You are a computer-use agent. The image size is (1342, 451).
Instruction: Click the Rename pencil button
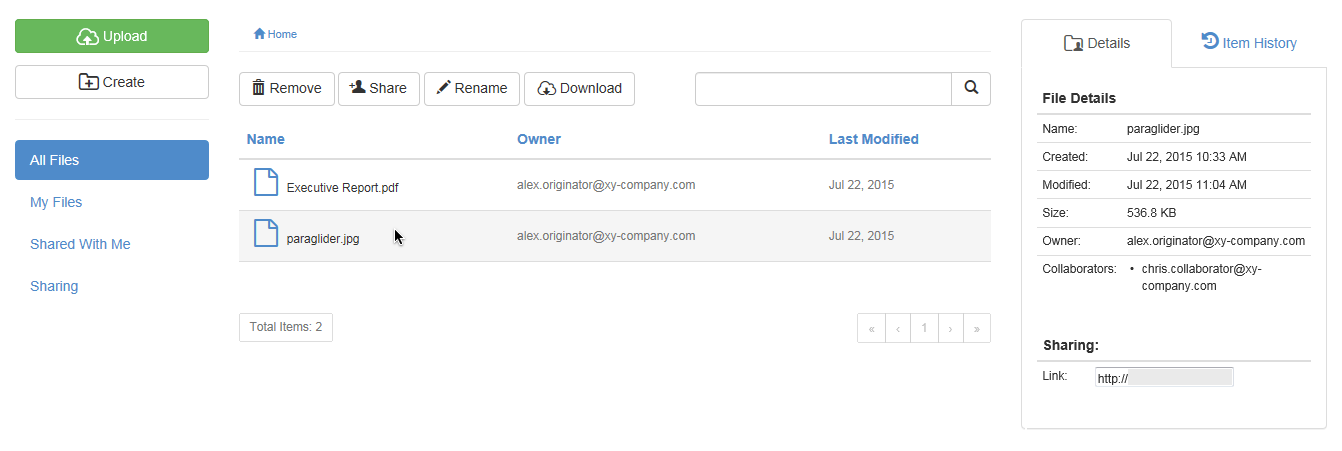coord(471,88)
